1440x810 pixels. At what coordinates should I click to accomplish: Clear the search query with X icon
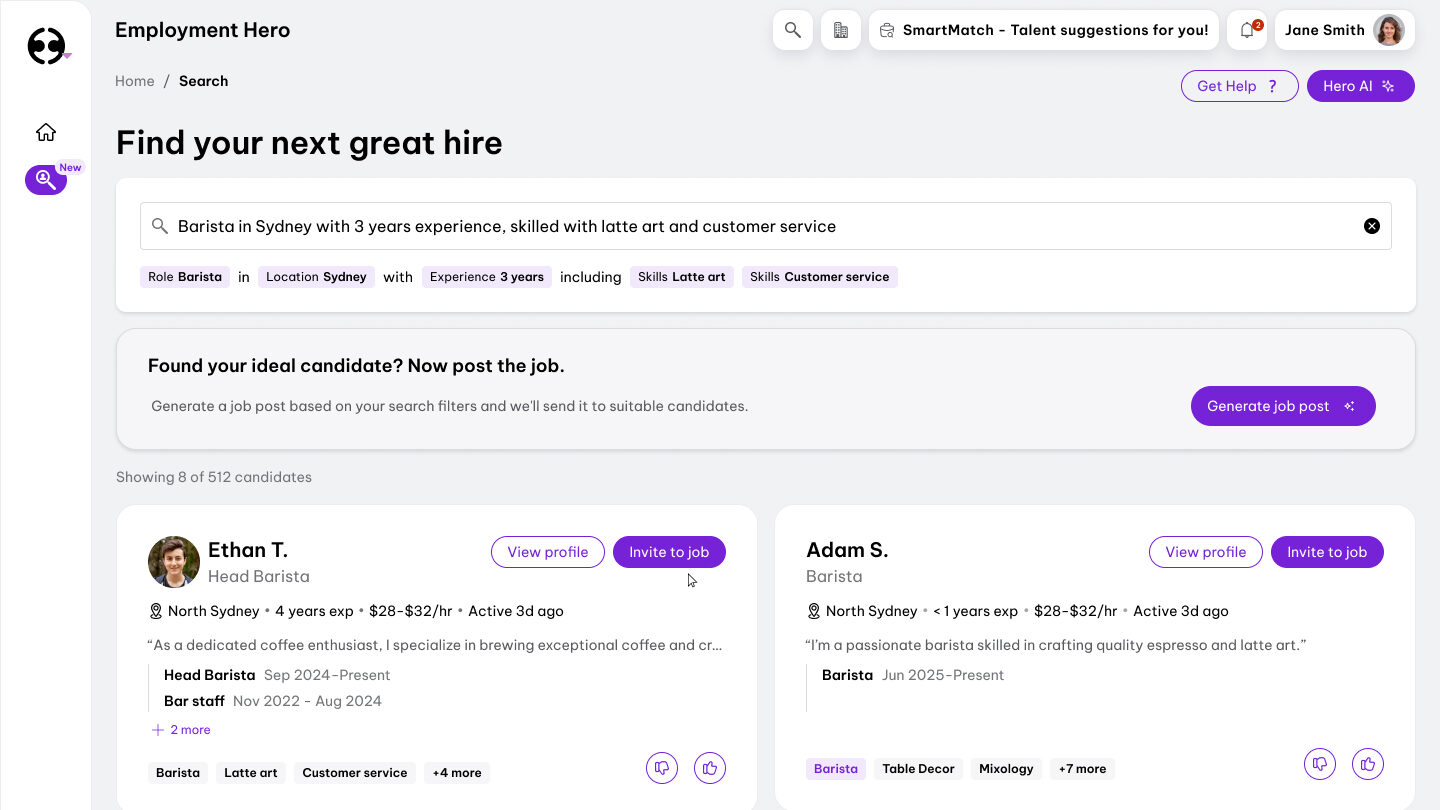[1372, 226]
